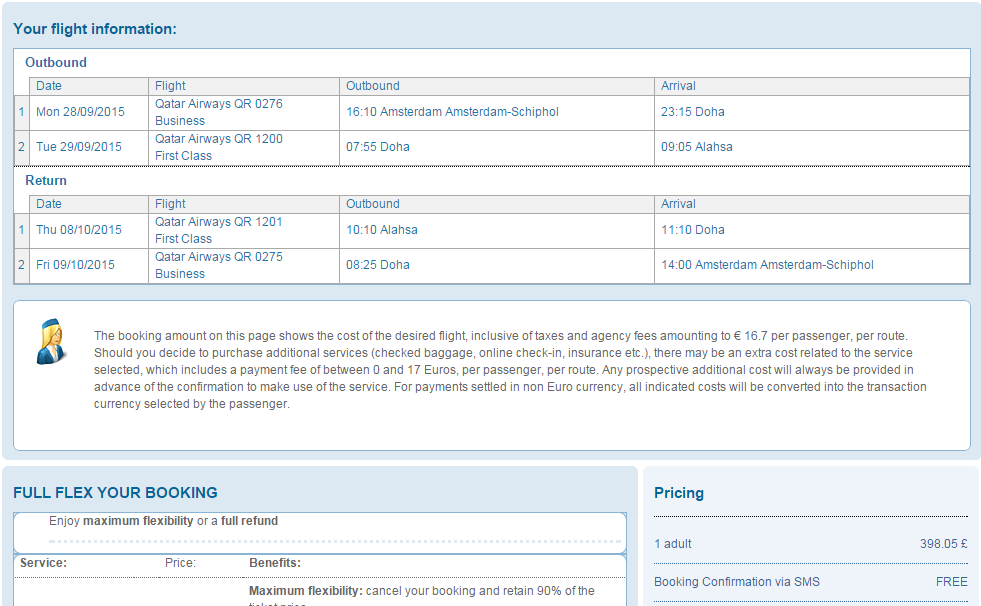Click the 'Your flight information:' heading
The image size is (981, 606).
95,29
